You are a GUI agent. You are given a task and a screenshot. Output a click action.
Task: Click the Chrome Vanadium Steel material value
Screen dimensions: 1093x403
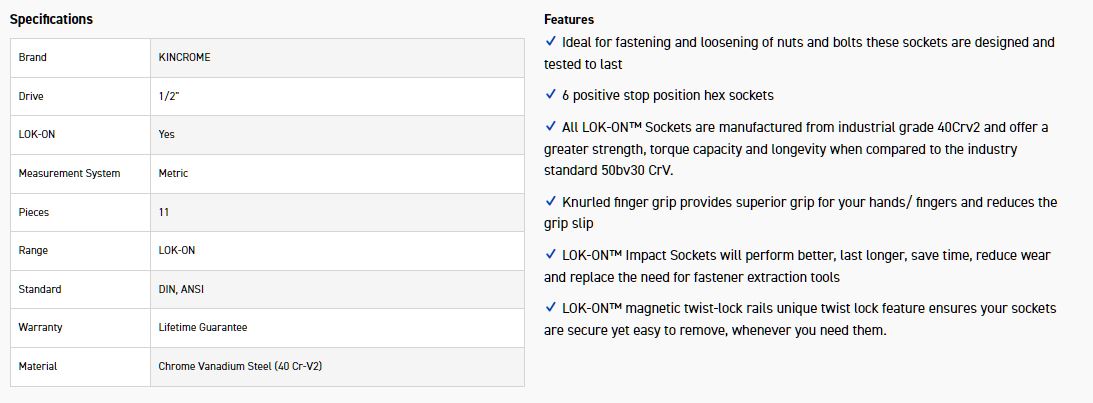pos(240,366)
